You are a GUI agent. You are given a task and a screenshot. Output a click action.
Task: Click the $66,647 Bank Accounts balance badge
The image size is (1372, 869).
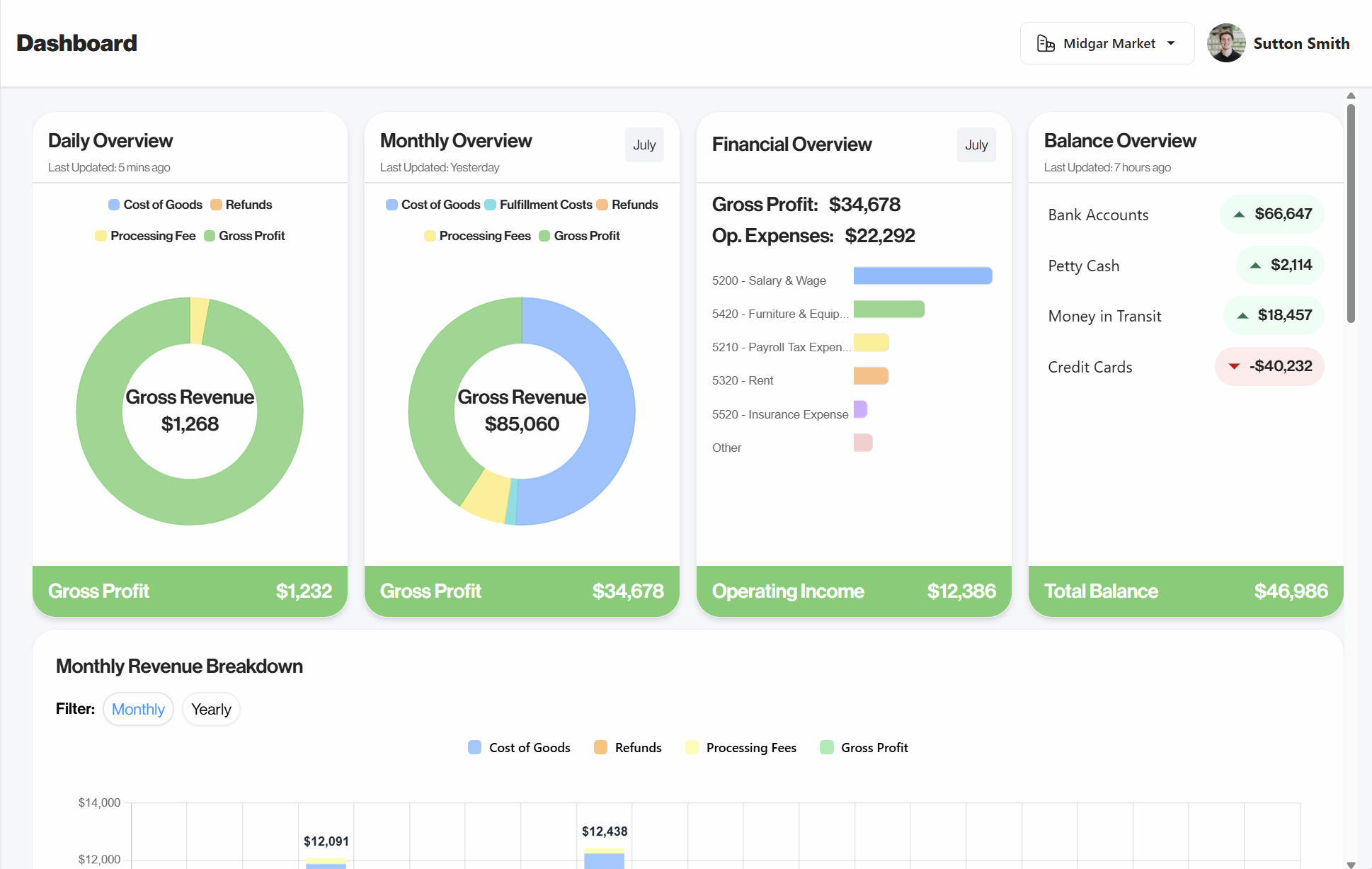[x=1272, y=214]
